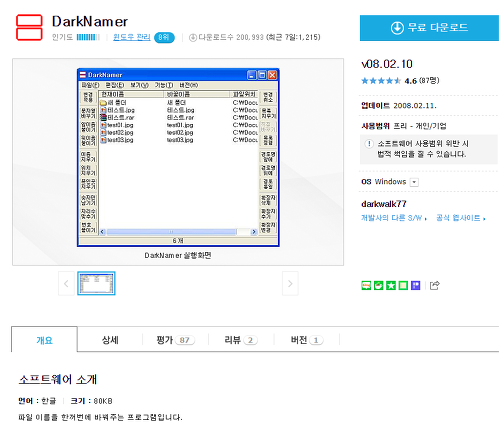Click the 업데이트 2008.02.11. text
This screenshot has width=500, height=427.
399,106
